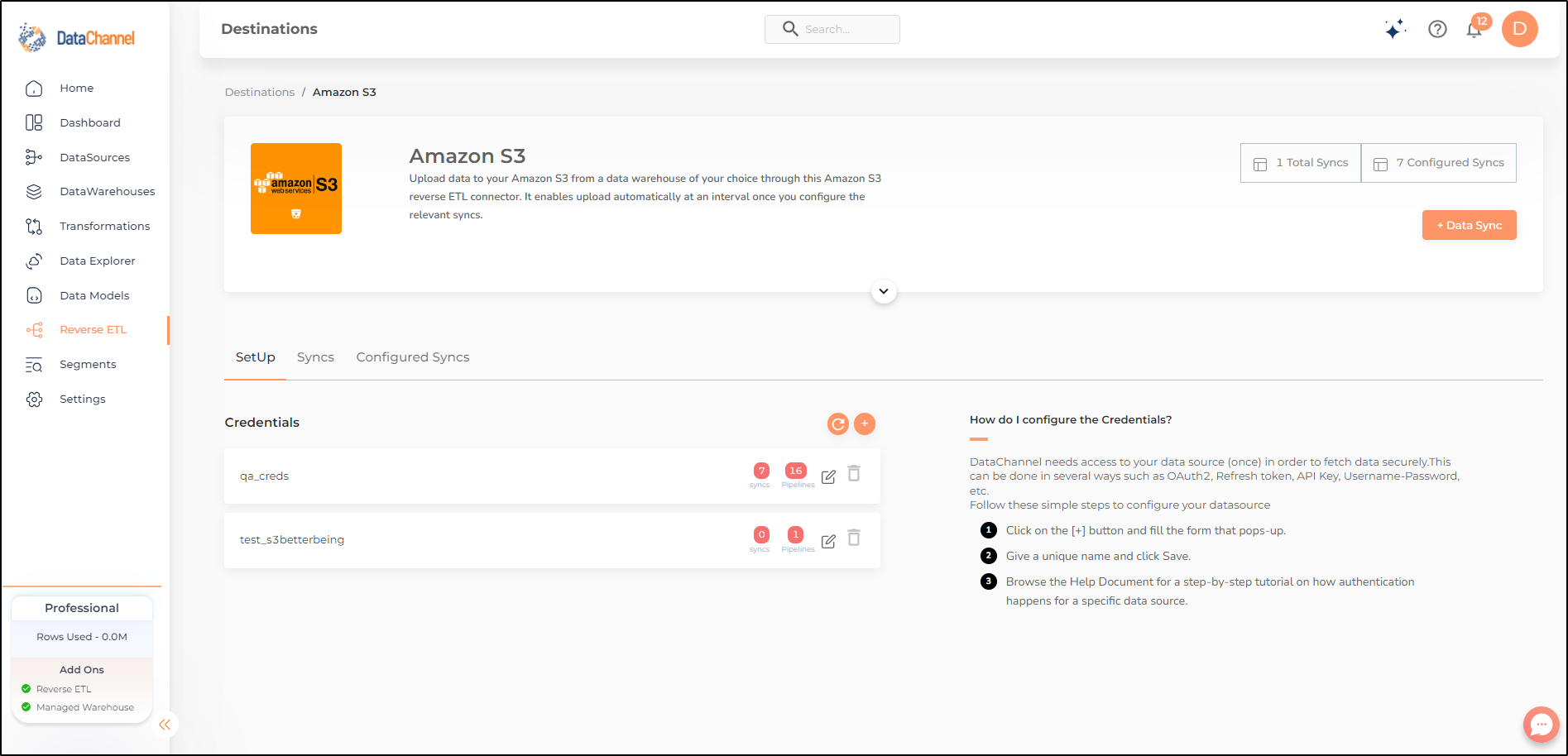Collapse the left sidebar
1568x756 pixels.
point(165,725)
